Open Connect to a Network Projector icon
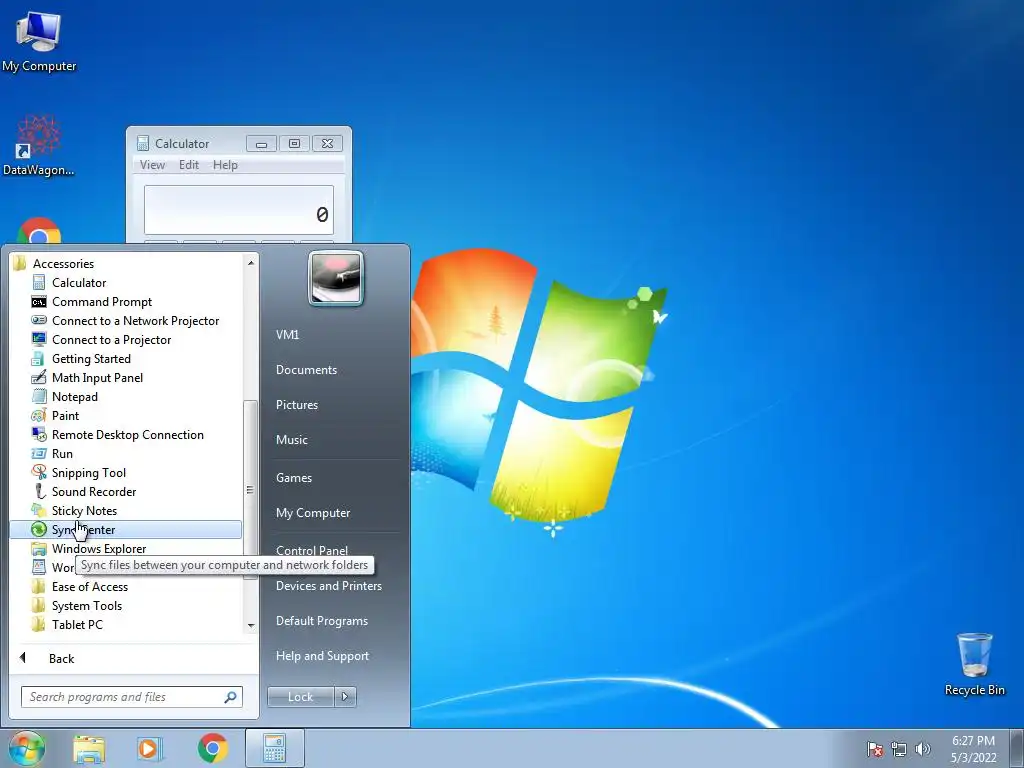Viewport: 1024px width, 768px height. click(x=39, y=321)
